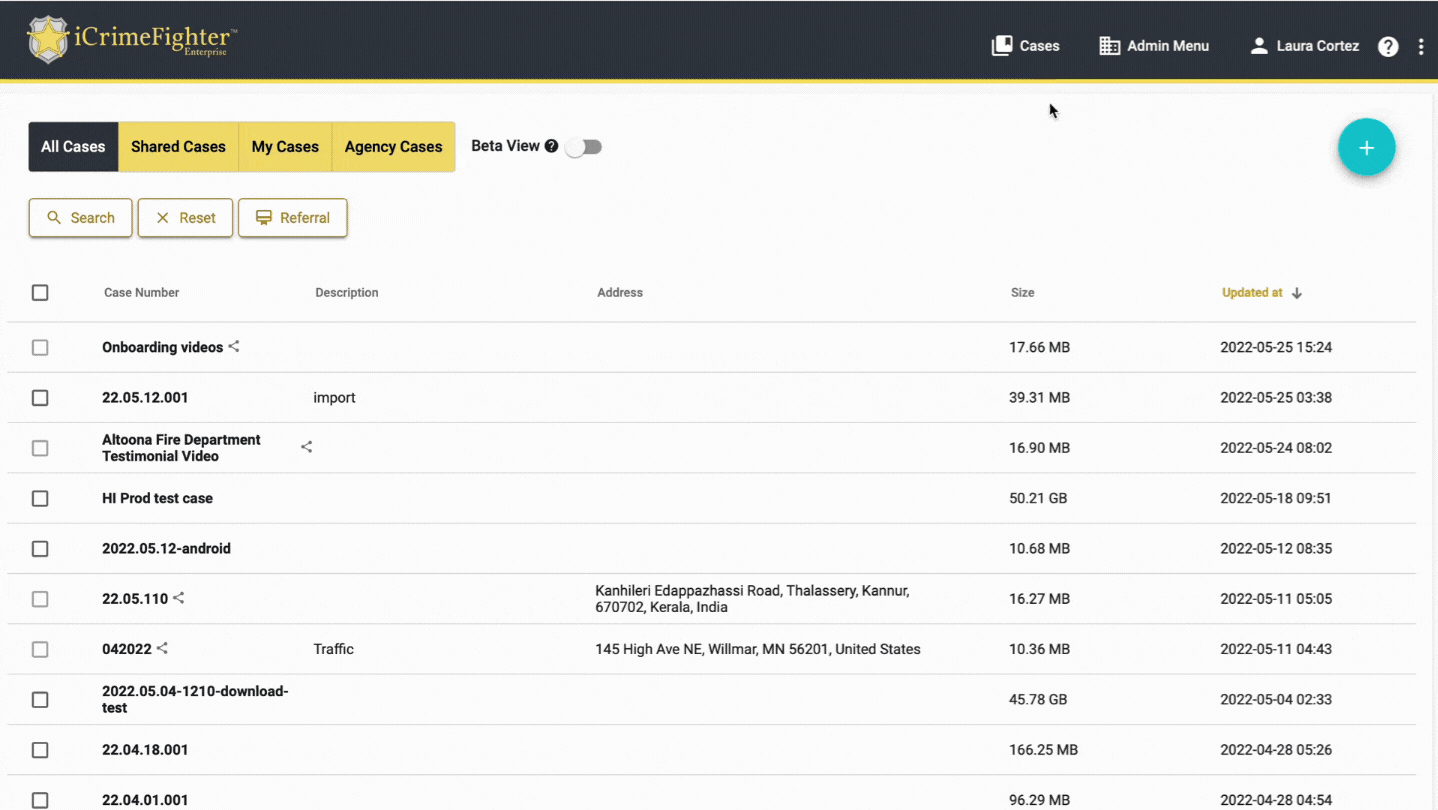Open case 22.05.110
The image size is (1438, 810).
pyautogui.click(x=135, y=599)
